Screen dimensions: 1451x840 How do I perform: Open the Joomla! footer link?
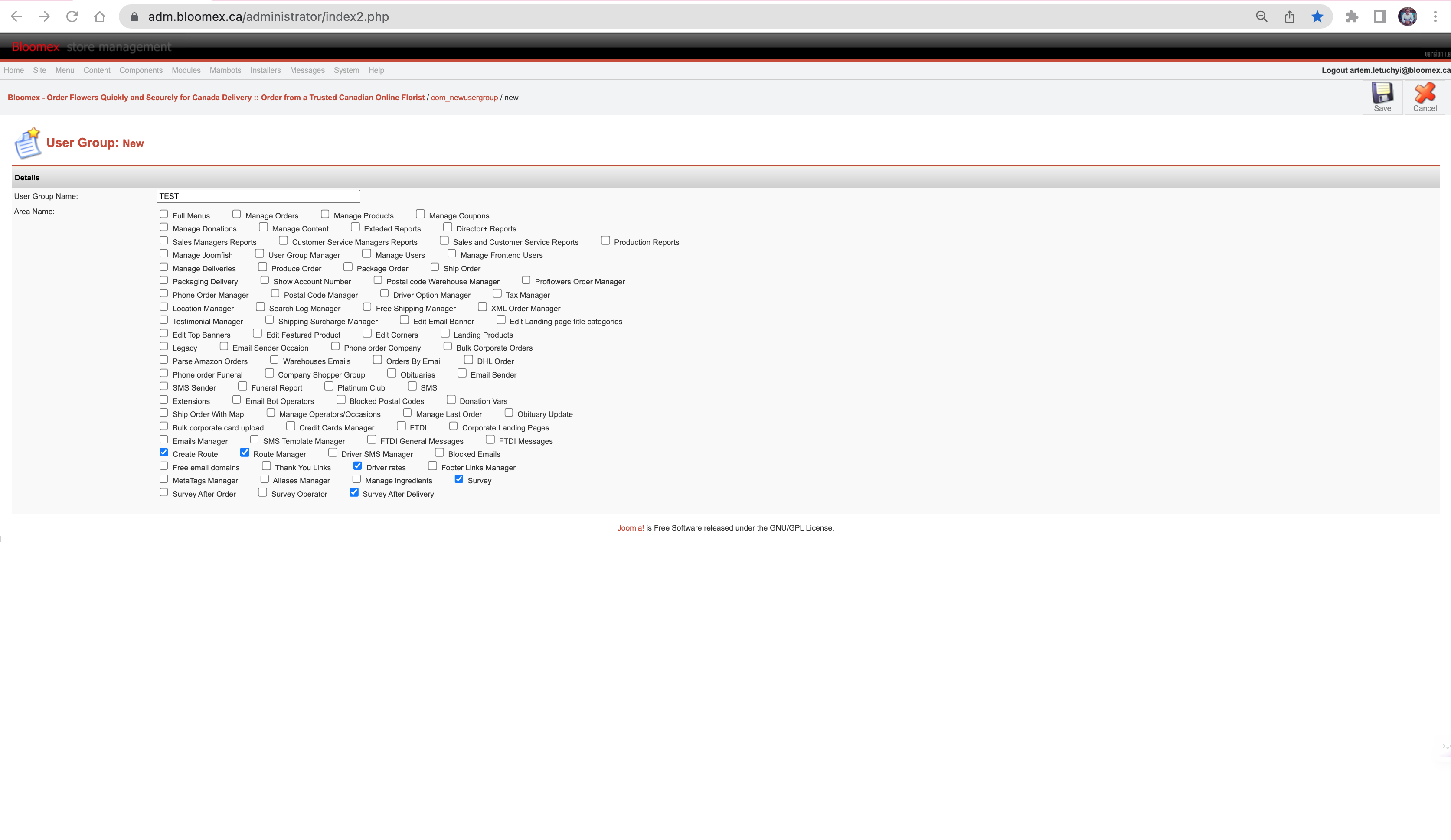(x=631, y=527)
